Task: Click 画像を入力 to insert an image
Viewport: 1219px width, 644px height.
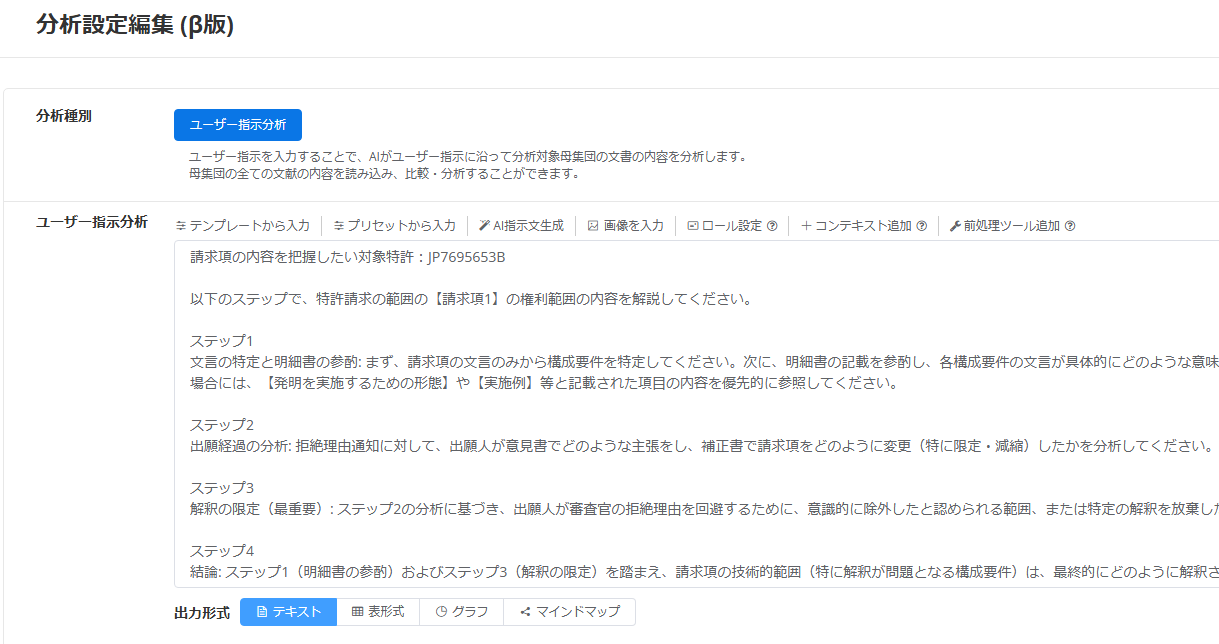Action: (x=625, y=226)
